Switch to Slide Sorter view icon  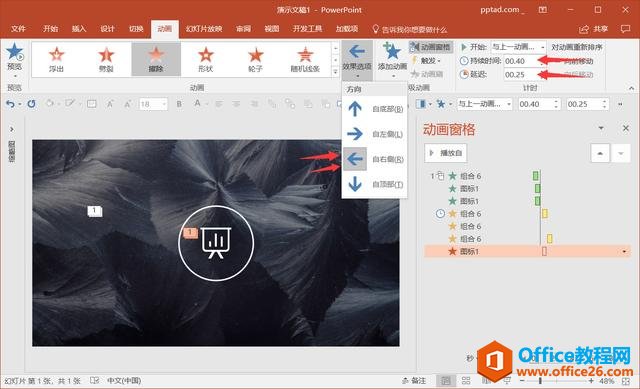pos(466,380)
